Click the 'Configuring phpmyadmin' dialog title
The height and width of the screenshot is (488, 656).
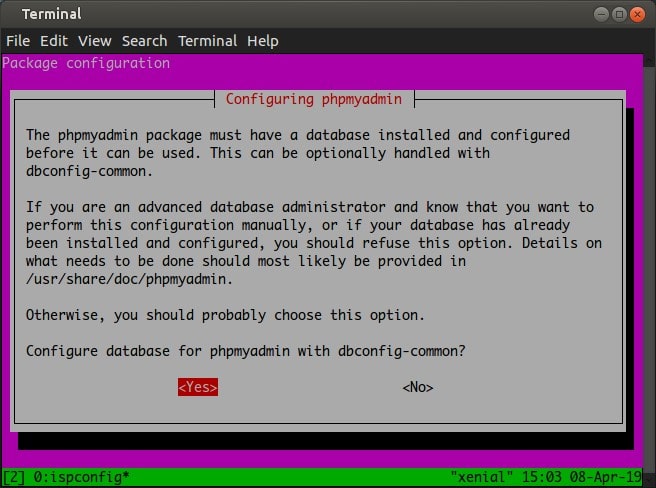pos(314,99)
